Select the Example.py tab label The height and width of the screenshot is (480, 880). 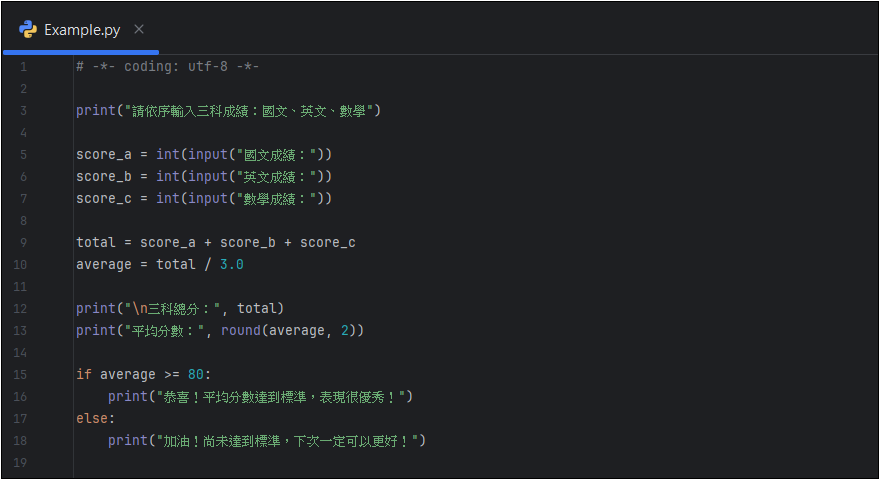click(x=82, y=30)
